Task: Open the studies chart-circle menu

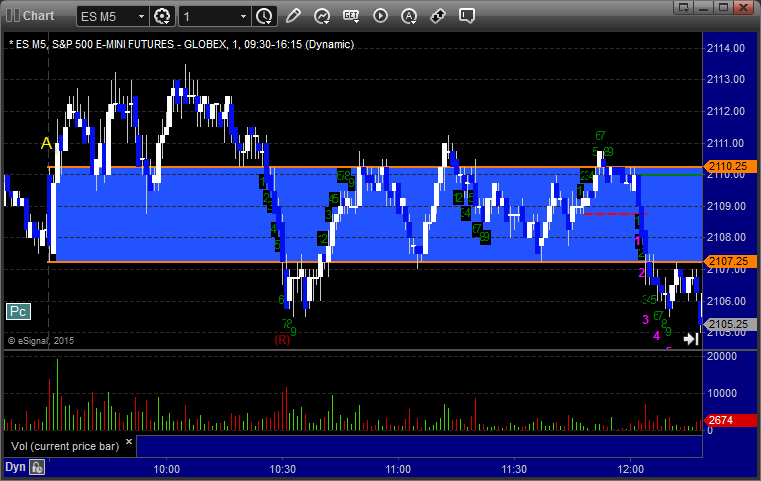Action: [322, 16]
